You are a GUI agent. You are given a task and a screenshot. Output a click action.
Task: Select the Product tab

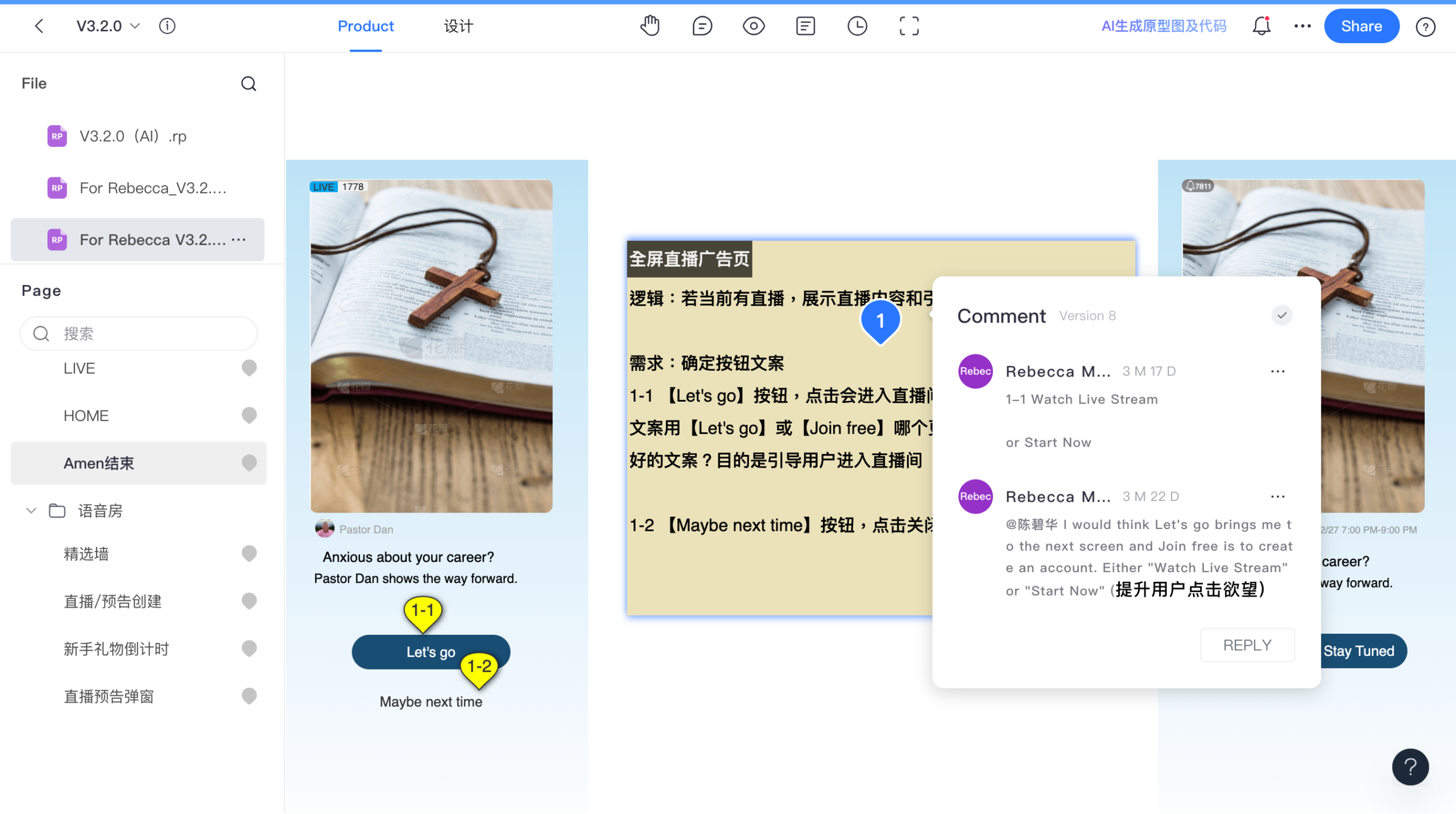pos(366,26)
